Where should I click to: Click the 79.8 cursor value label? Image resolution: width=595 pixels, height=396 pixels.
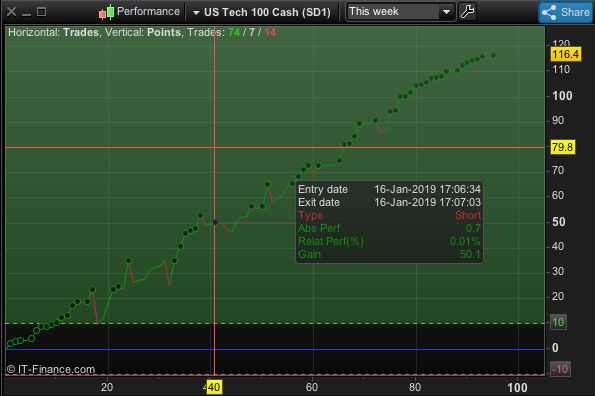pos(562,147)
